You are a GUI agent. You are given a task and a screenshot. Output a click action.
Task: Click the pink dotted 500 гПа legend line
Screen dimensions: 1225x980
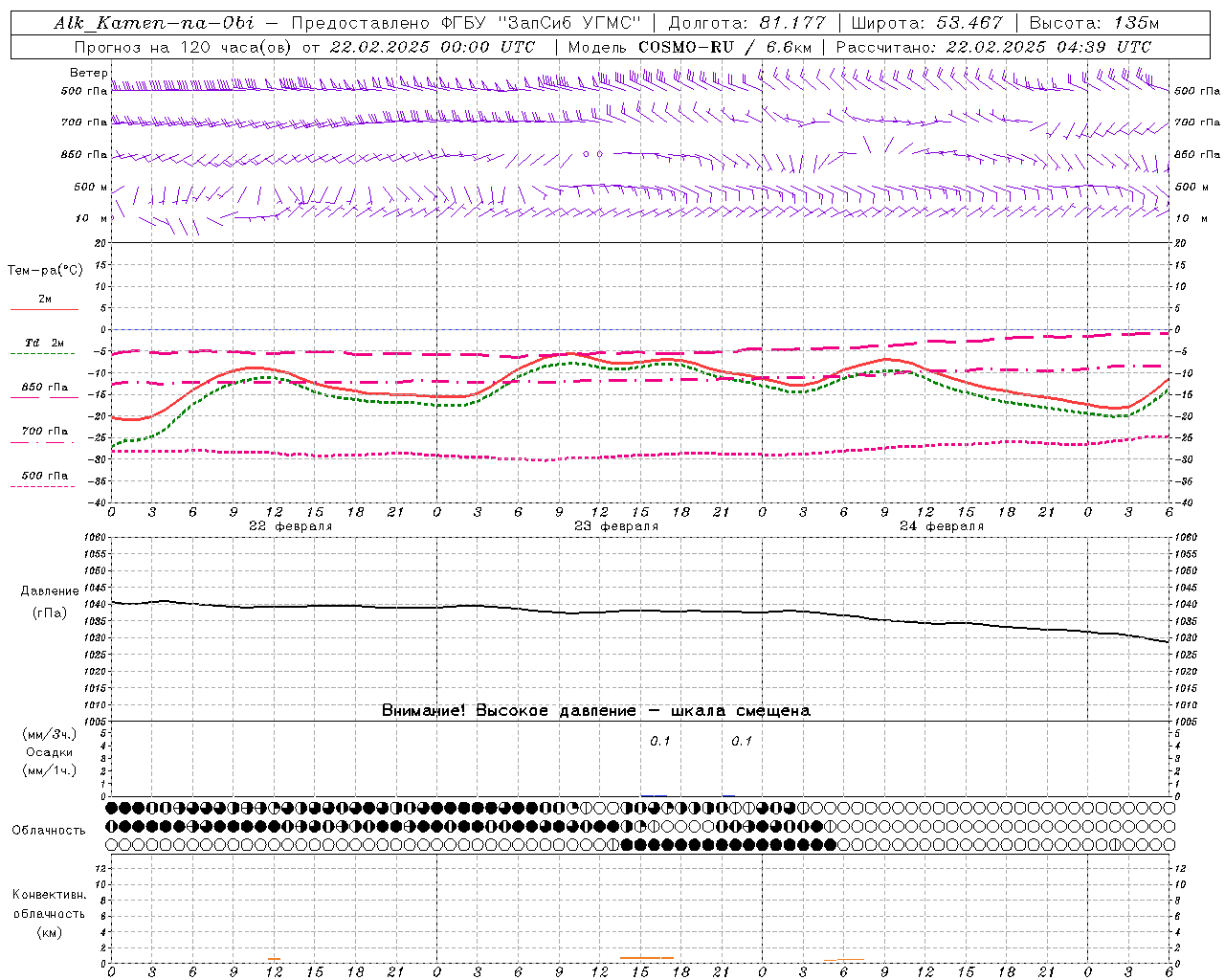43,486
